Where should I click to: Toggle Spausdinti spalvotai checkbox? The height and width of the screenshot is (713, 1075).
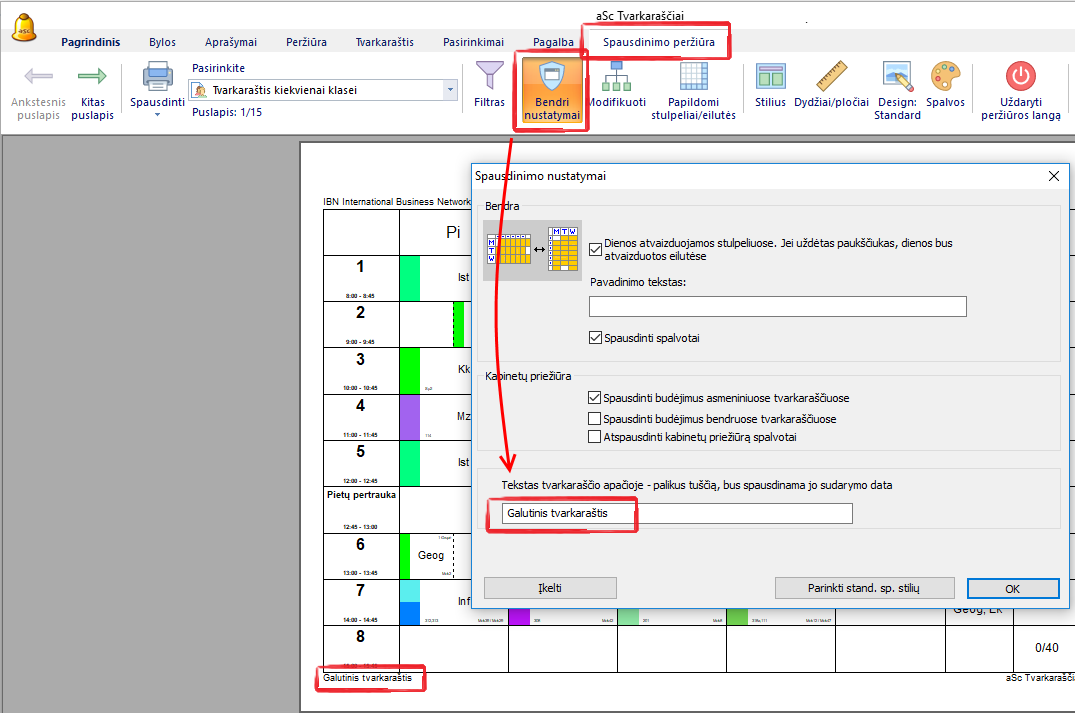(597, 338)
